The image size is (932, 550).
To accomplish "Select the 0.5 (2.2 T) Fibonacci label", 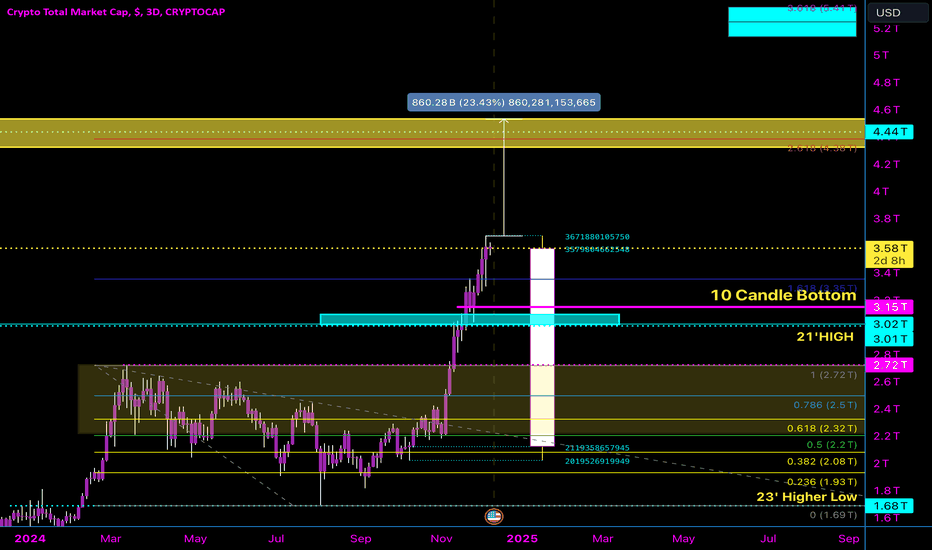I will (x=832, y=445).
